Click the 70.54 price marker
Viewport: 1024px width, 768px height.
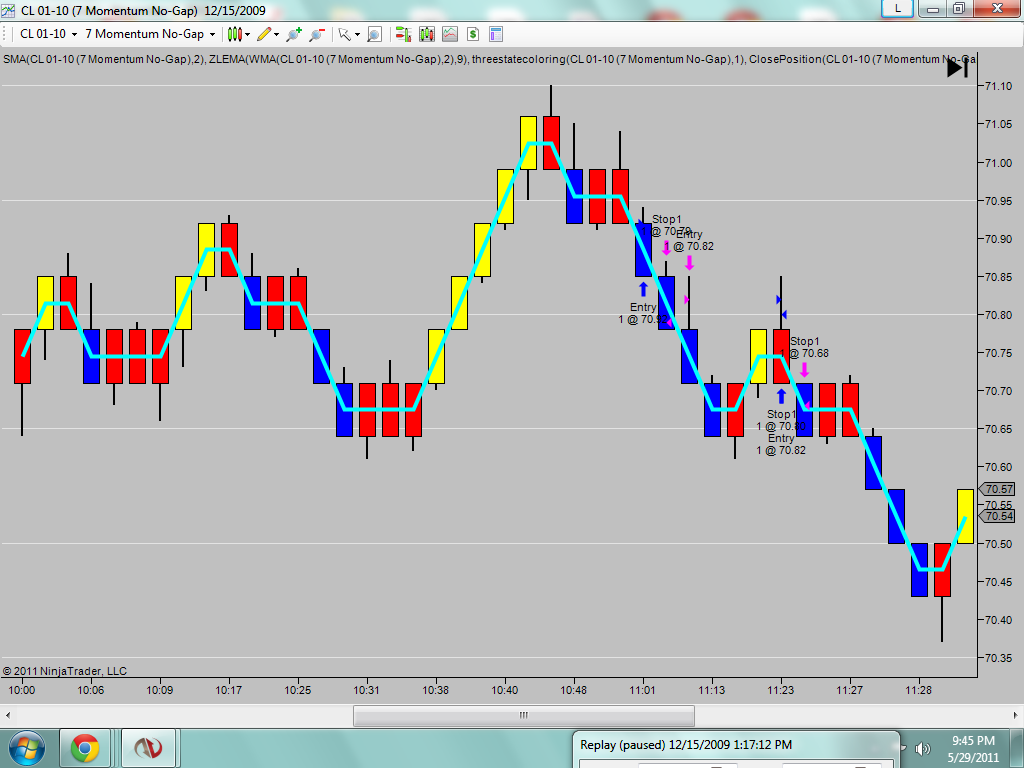998,516
